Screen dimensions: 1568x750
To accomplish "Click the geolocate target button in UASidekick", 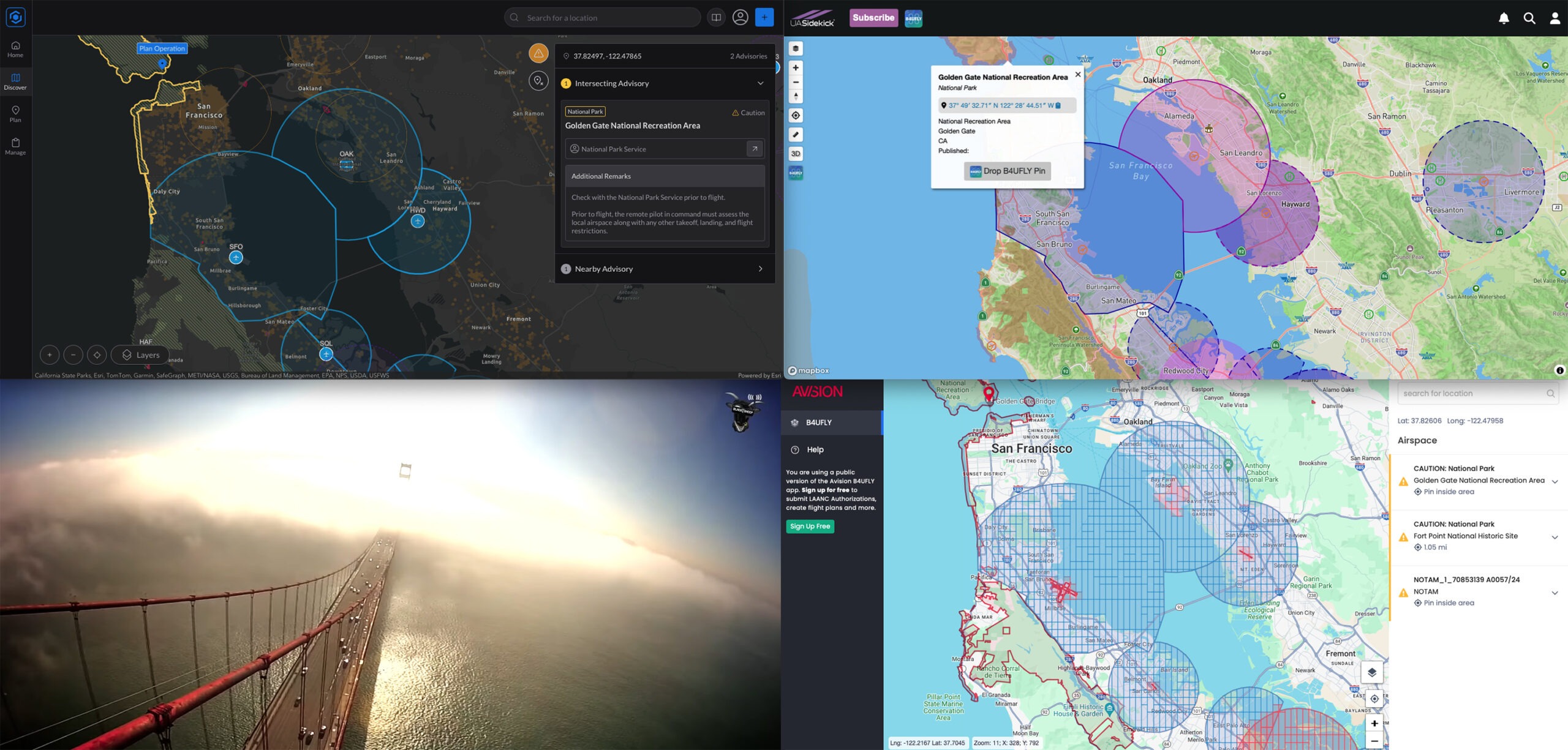I will [x=796, y=115].
